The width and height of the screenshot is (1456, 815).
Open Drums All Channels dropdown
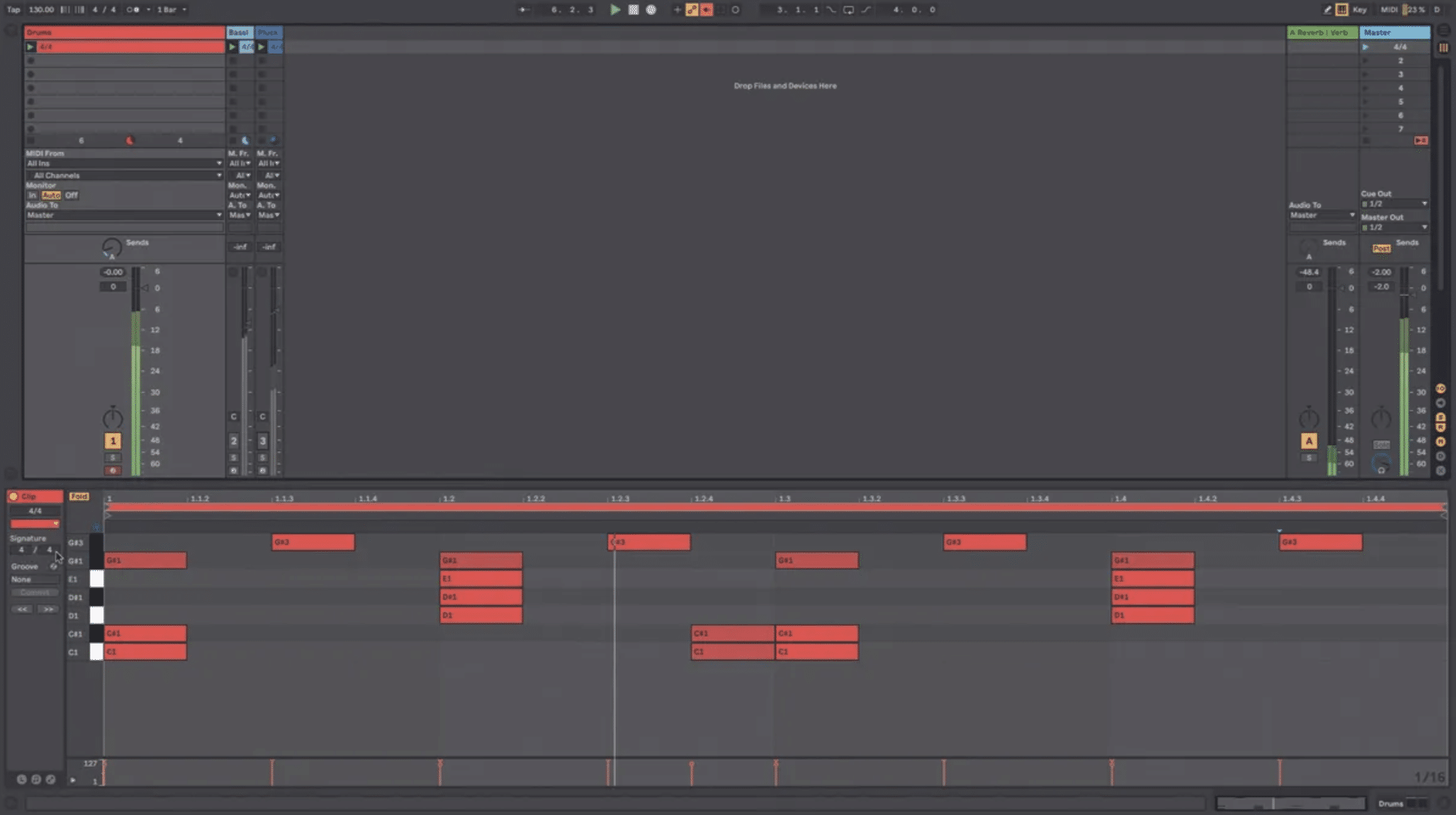[x=124, y=175]
